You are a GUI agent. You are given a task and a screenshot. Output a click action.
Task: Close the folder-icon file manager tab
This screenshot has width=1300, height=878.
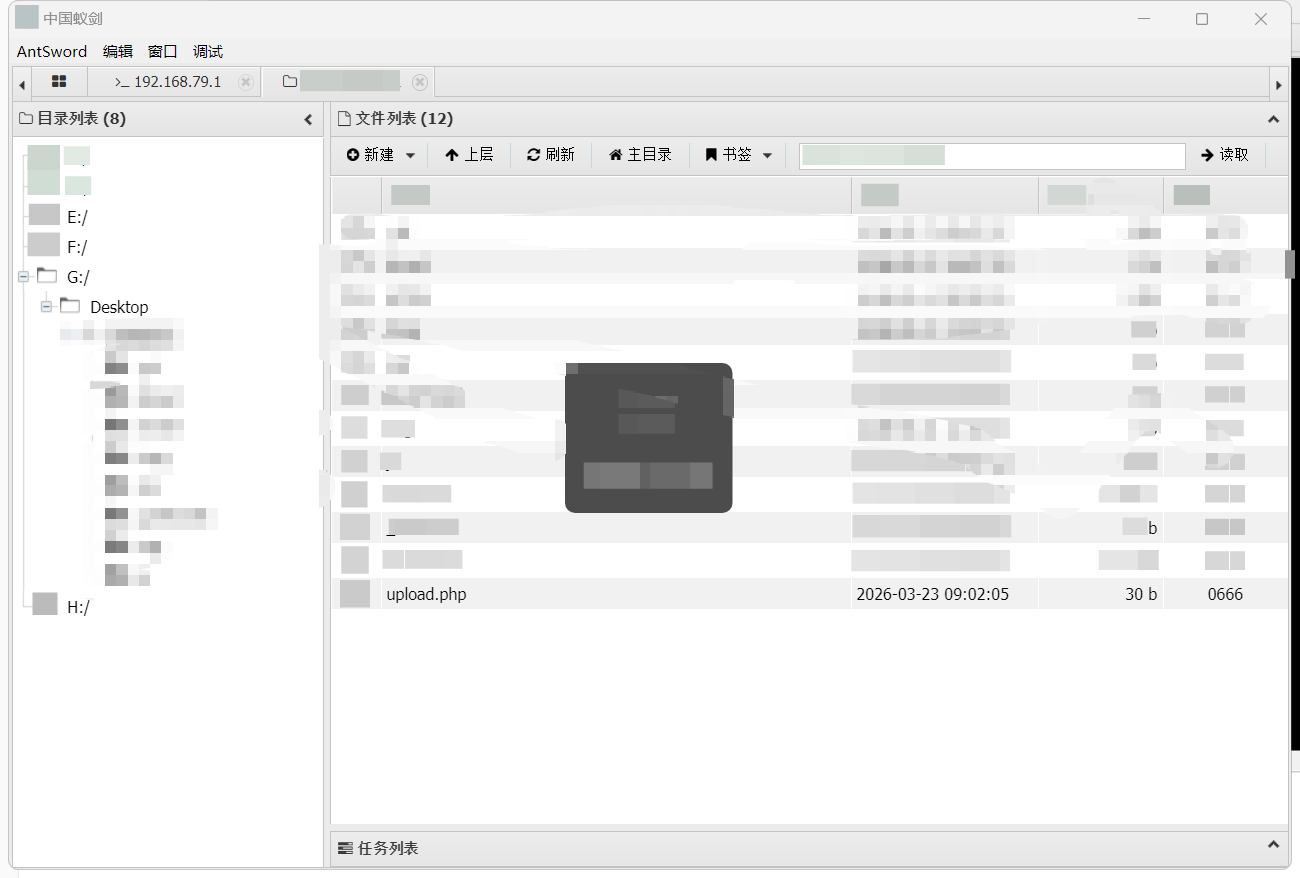click(x=420, y=82)
